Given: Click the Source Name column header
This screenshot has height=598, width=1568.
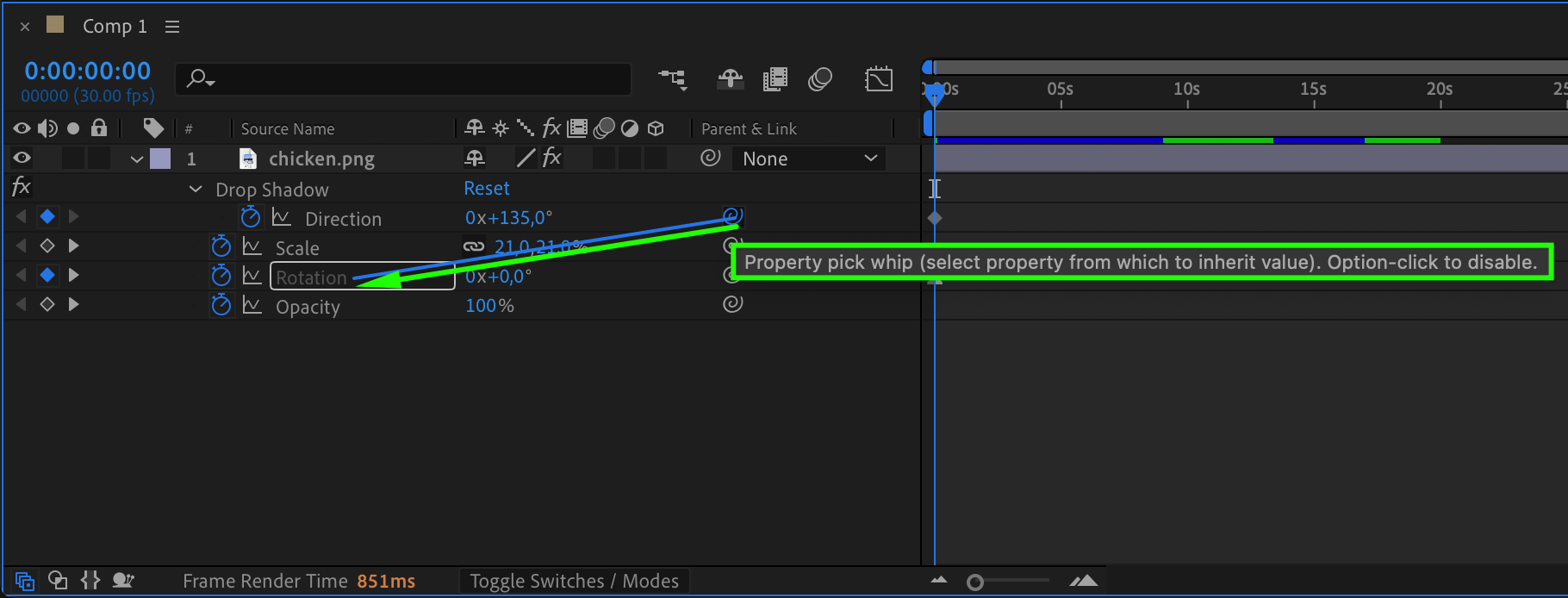Looking at the screenshot, I should click(288, 129).
